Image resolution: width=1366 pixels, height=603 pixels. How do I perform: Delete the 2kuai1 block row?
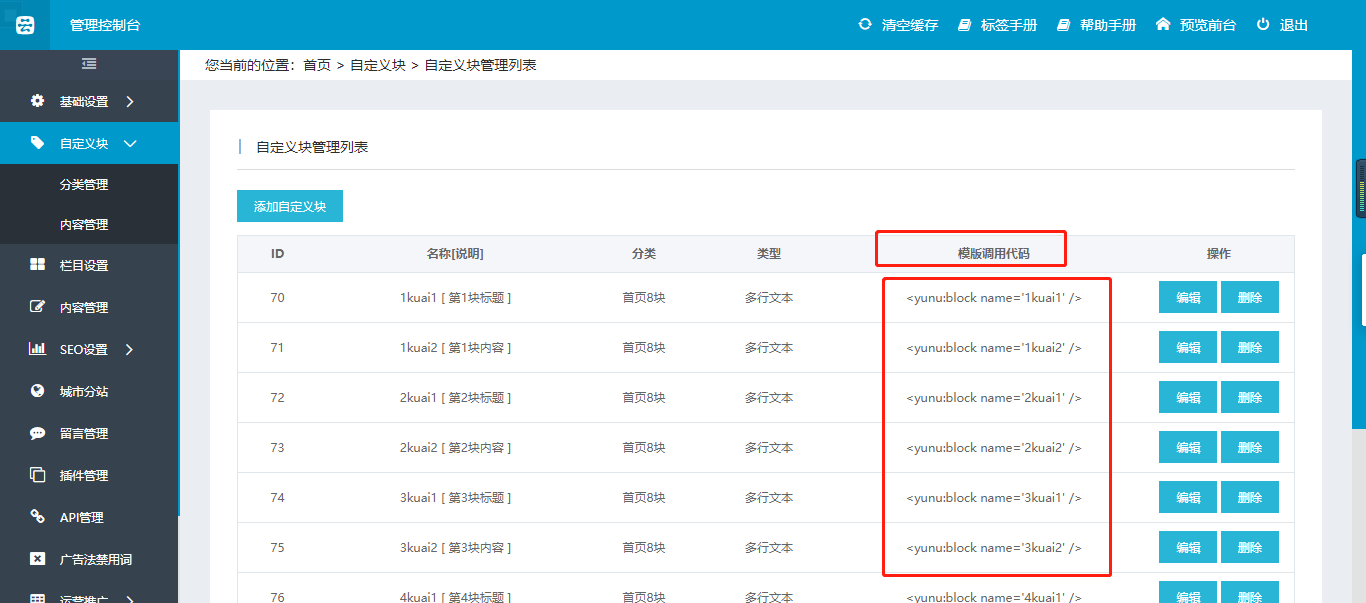1249,397
